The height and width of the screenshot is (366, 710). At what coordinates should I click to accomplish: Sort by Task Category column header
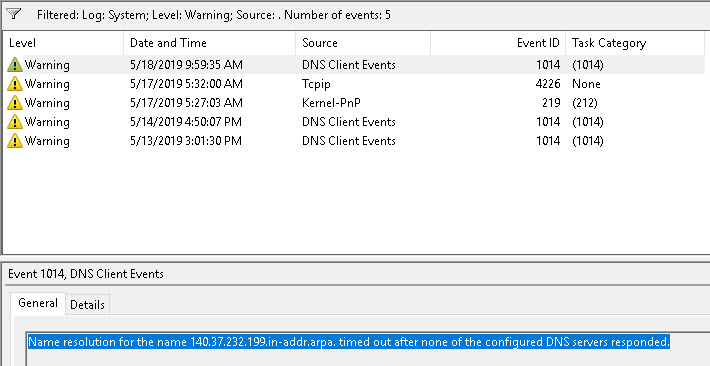click(x=635, y=43)
